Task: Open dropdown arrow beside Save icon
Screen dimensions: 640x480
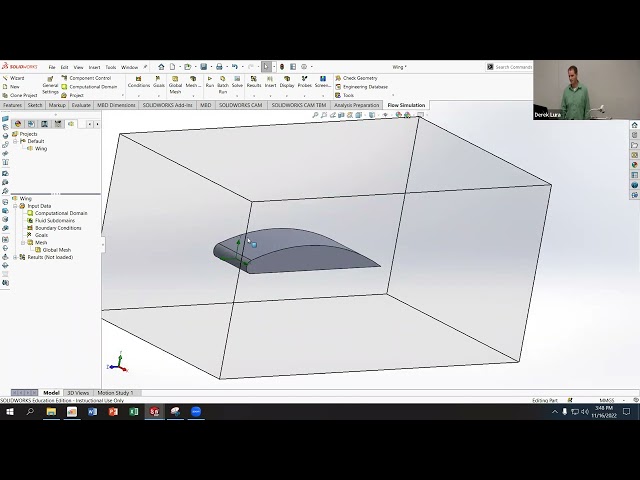Action: coord(211,67)
